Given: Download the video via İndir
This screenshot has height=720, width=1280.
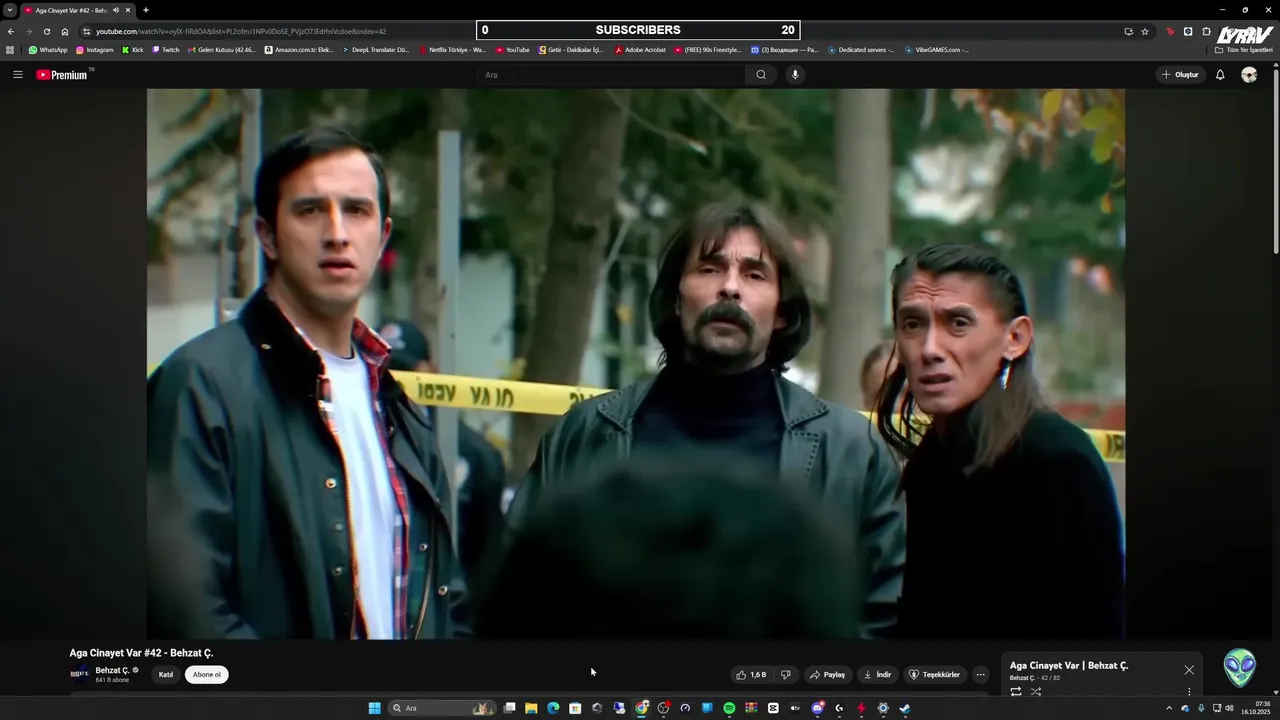Looking at the screenshot, I should tap(878, 675).
